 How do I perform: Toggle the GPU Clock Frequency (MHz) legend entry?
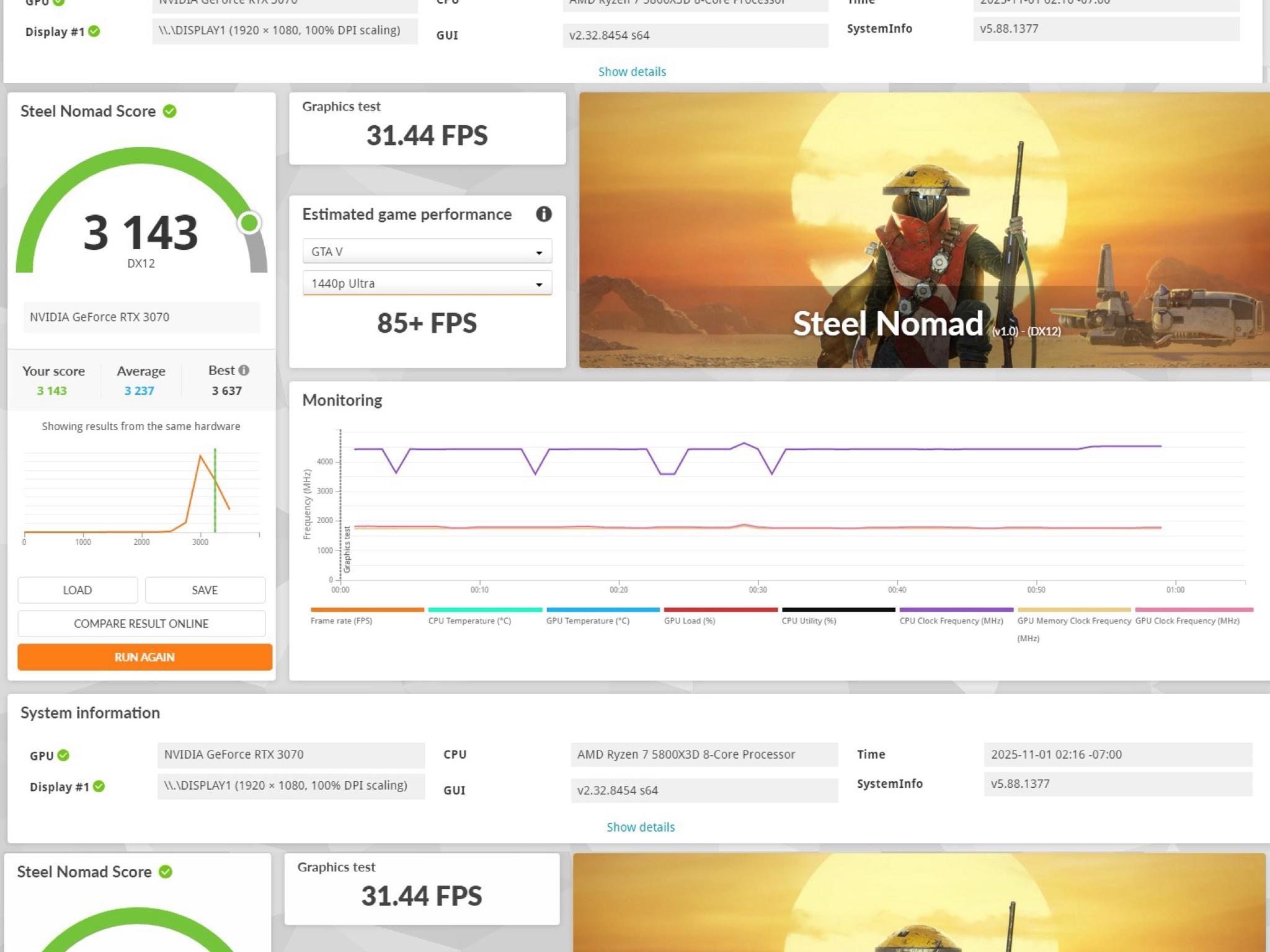1194,615
